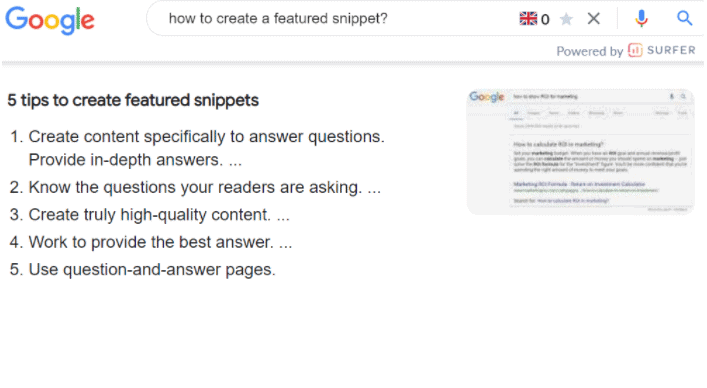Click the blue magnifier search icon

pyautogui.click(x=684, y=18)
